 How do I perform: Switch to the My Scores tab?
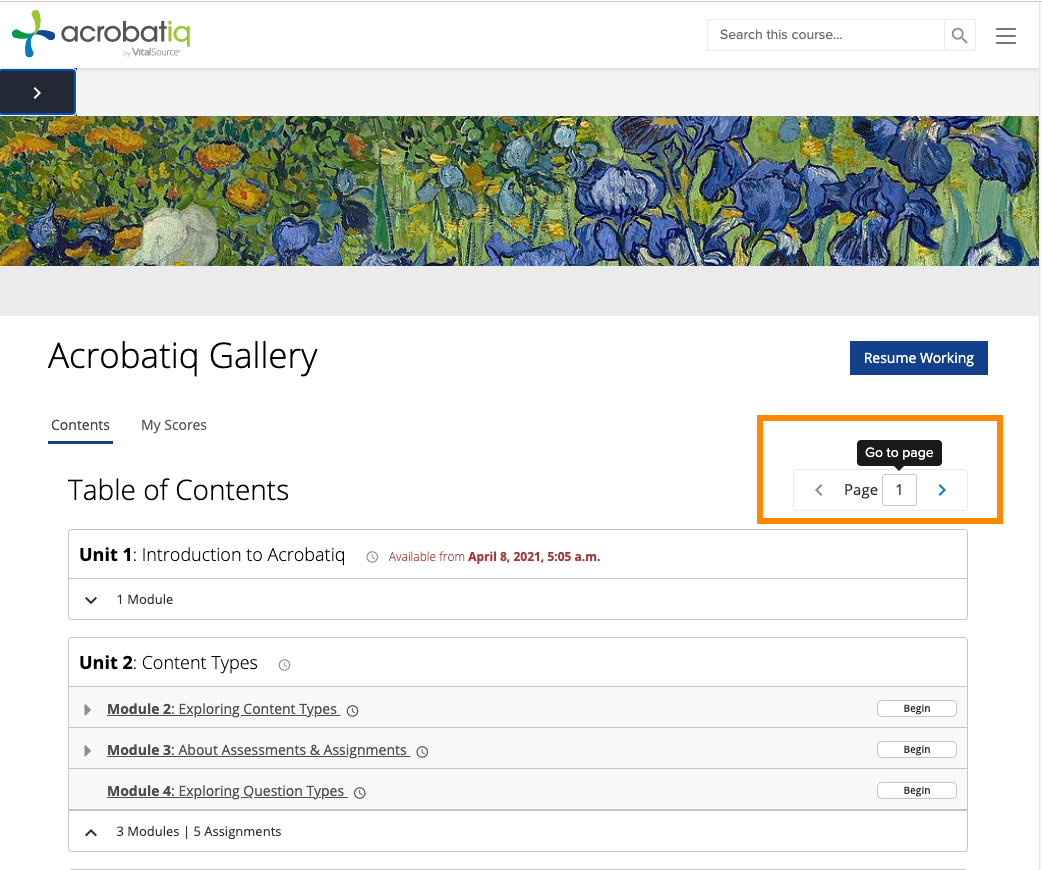[x=173, y=424]
